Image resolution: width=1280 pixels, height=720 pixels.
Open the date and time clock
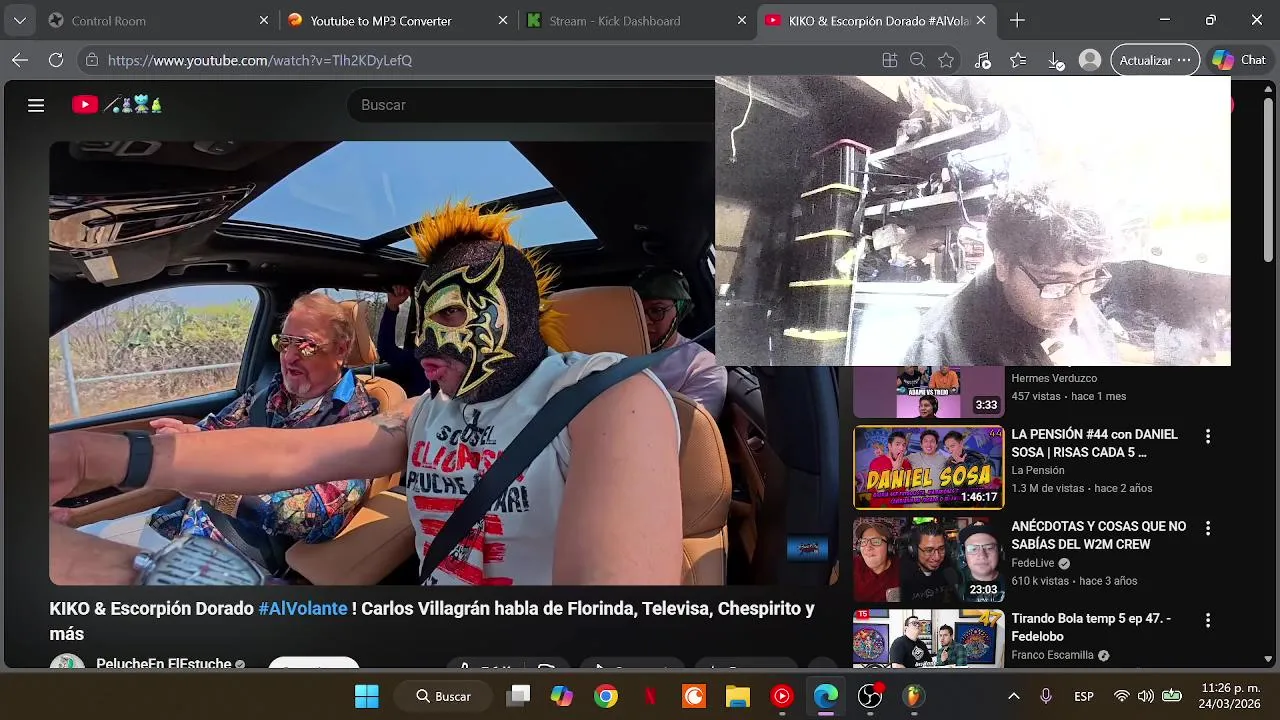coord(1230,696)
